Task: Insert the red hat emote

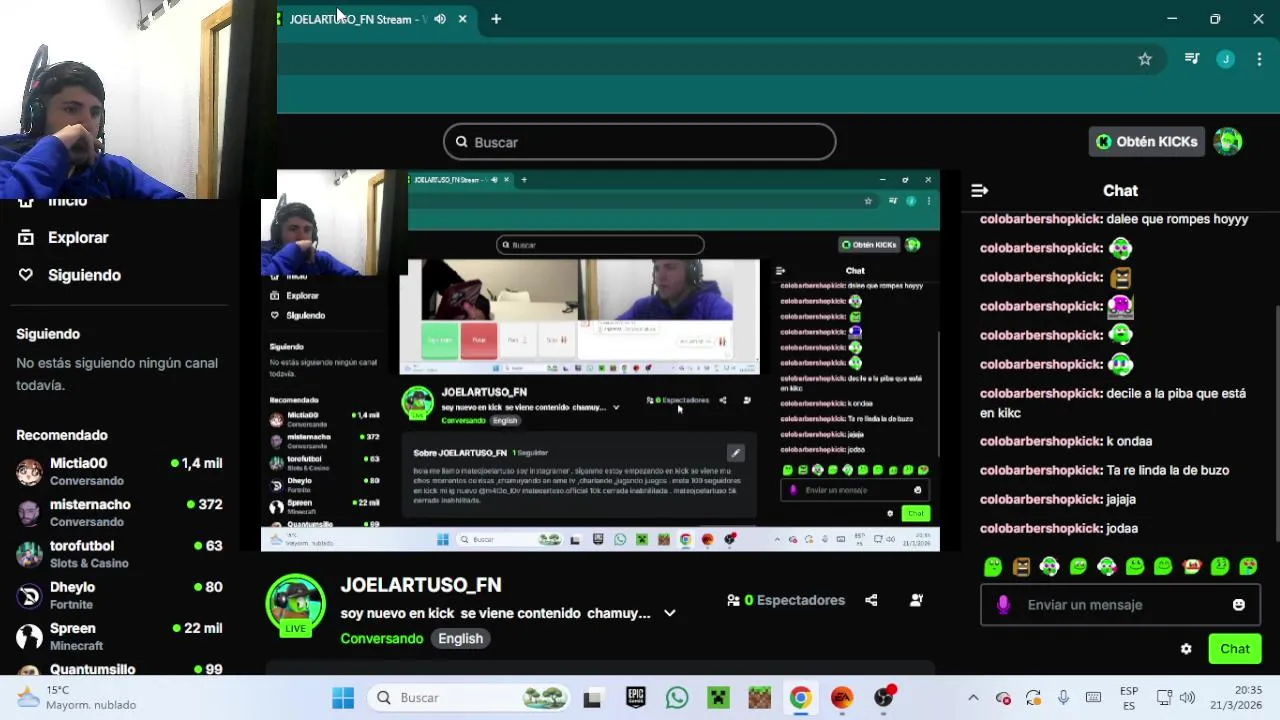Action: 1191,567
